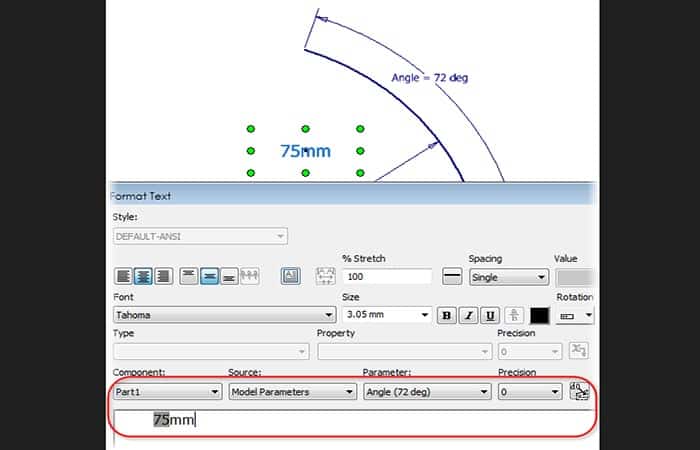Toggle Bold formatting
Screen dimensions: 700x450
[x=446, y=315]
